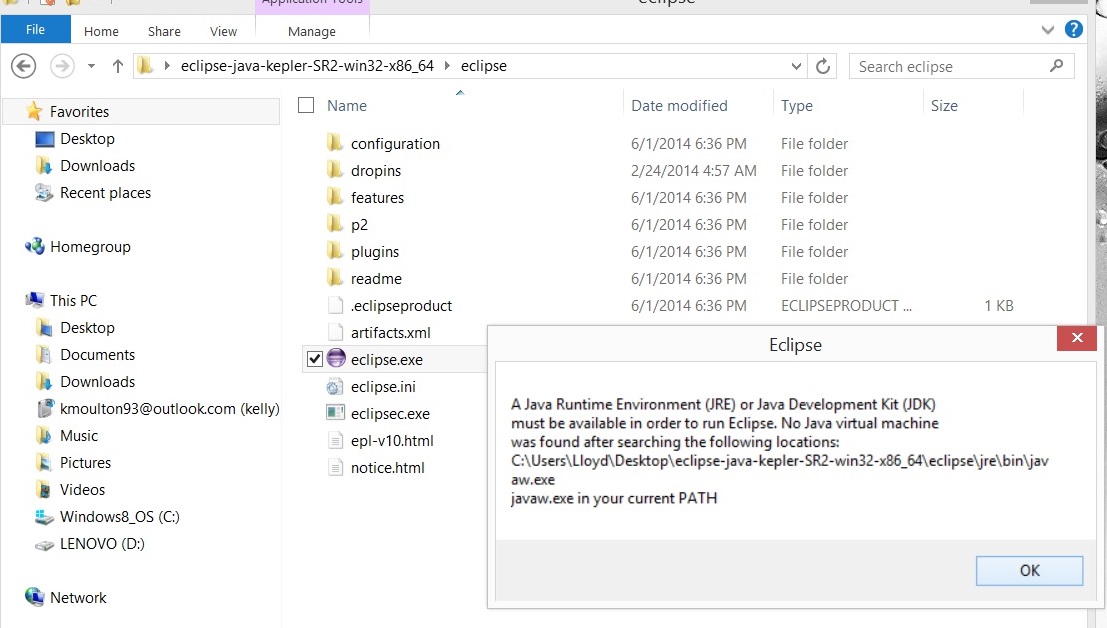This screenshot has width=1107, height=628.
Task: Click the eclipse breadcrumb in address bar
Action: click(x=484, y=66)
